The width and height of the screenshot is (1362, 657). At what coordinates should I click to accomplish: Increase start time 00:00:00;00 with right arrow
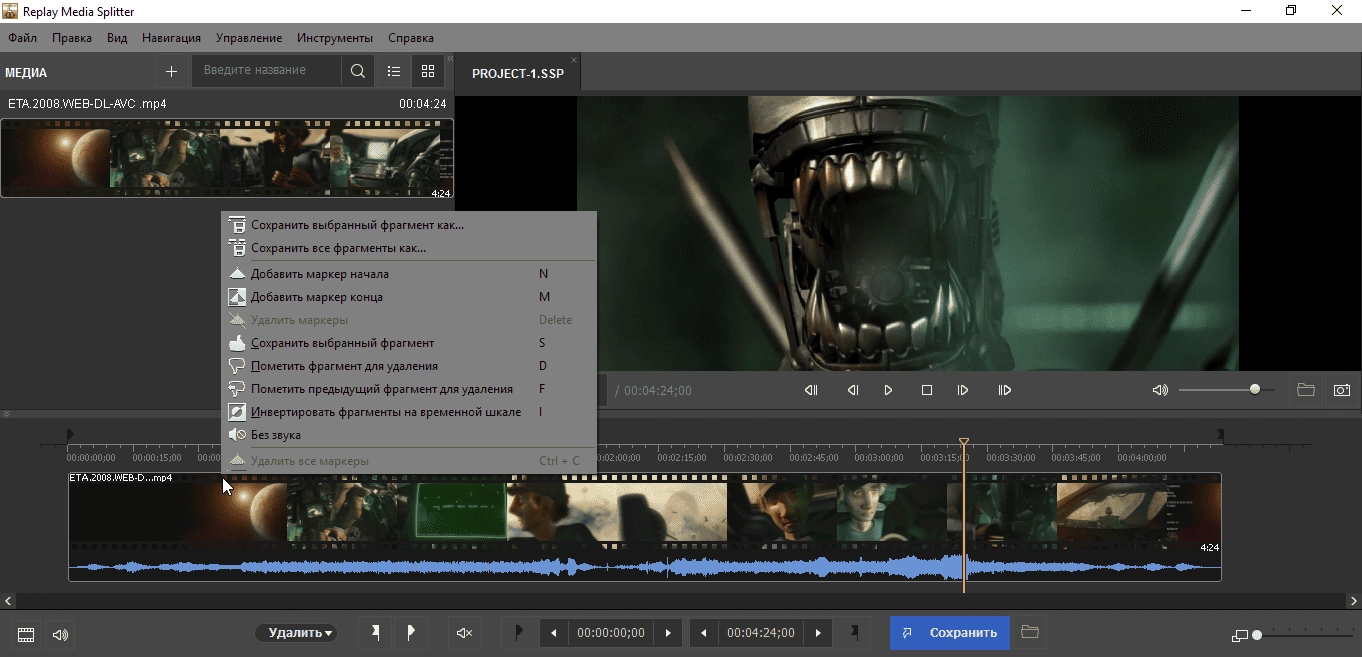pyautogui.click(x=668, y=633)
